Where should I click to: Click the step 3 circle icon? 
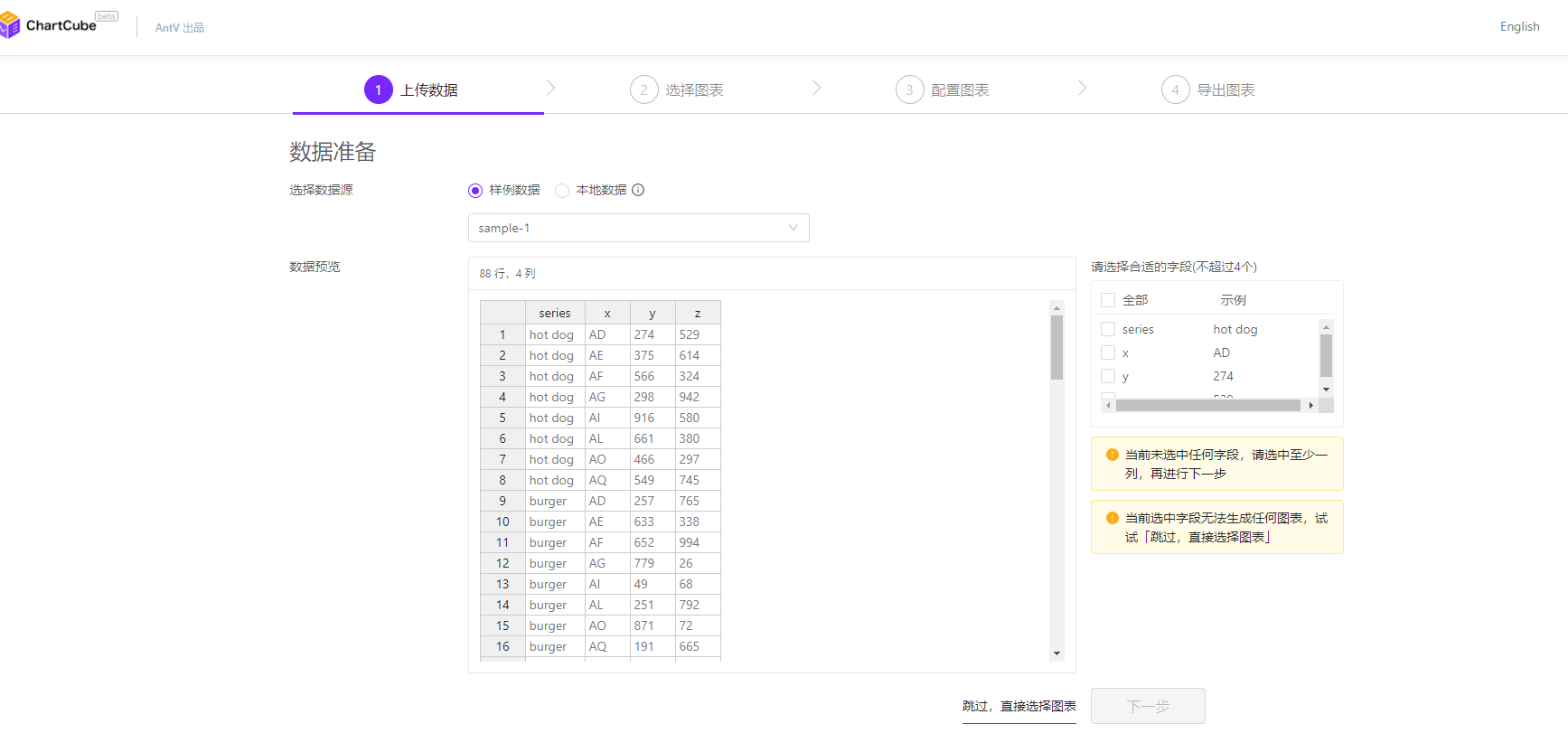[x=910, y=89]
